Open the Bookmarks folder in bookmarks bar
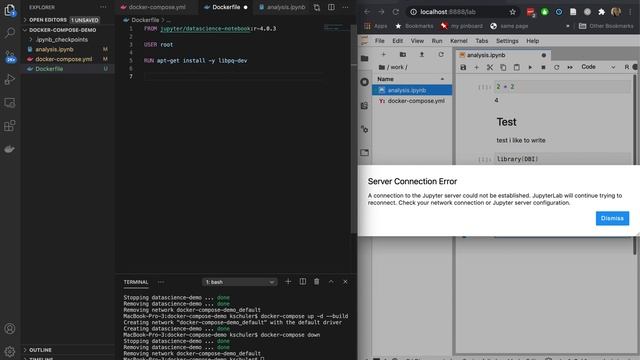Viewport: 640px width, 360px height. click(x=414, y=26)
